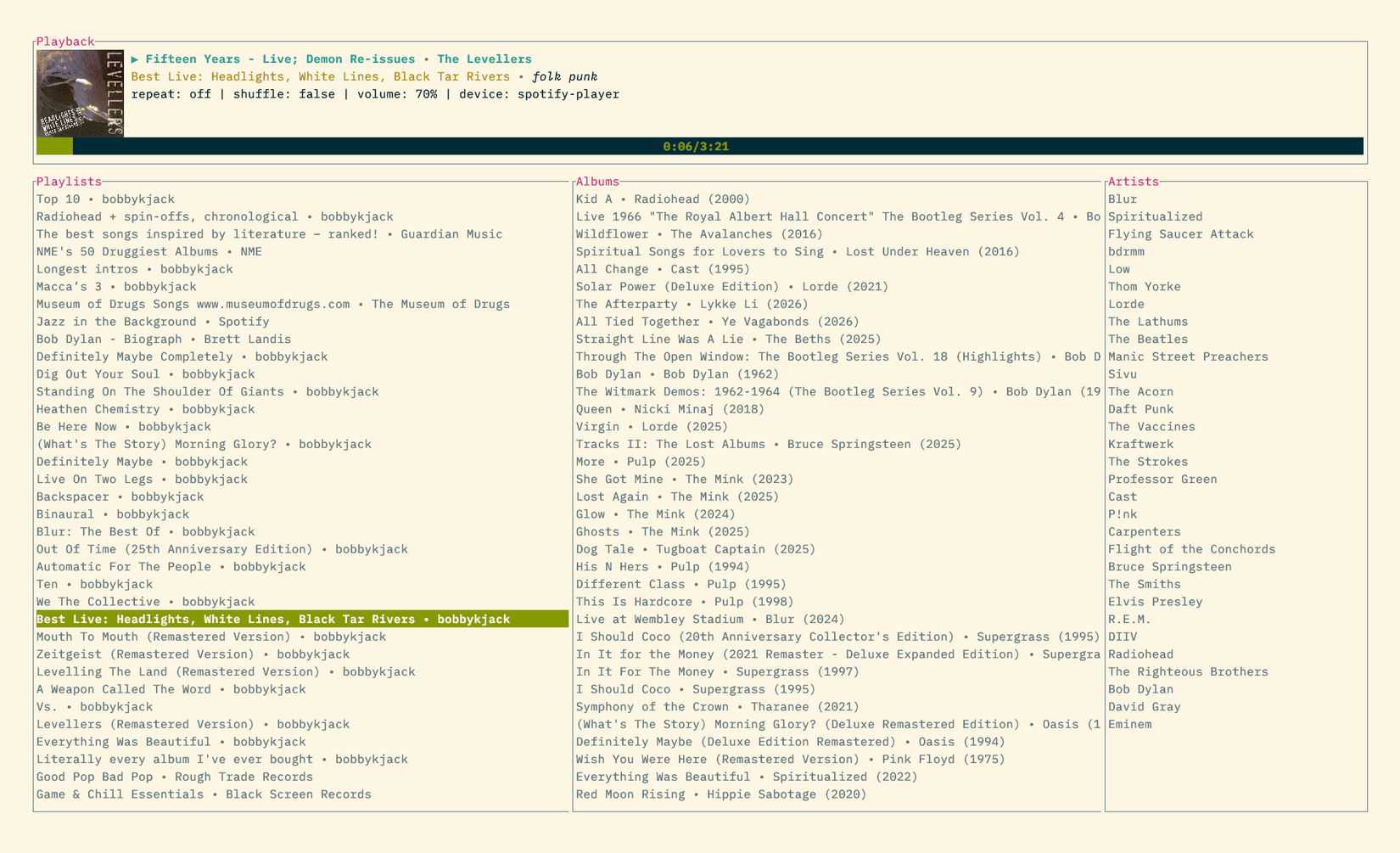Open 'Radiohead + spin-offs, chronological' playlist
This screenshot has width=1400, height=853.
point(215,216)
